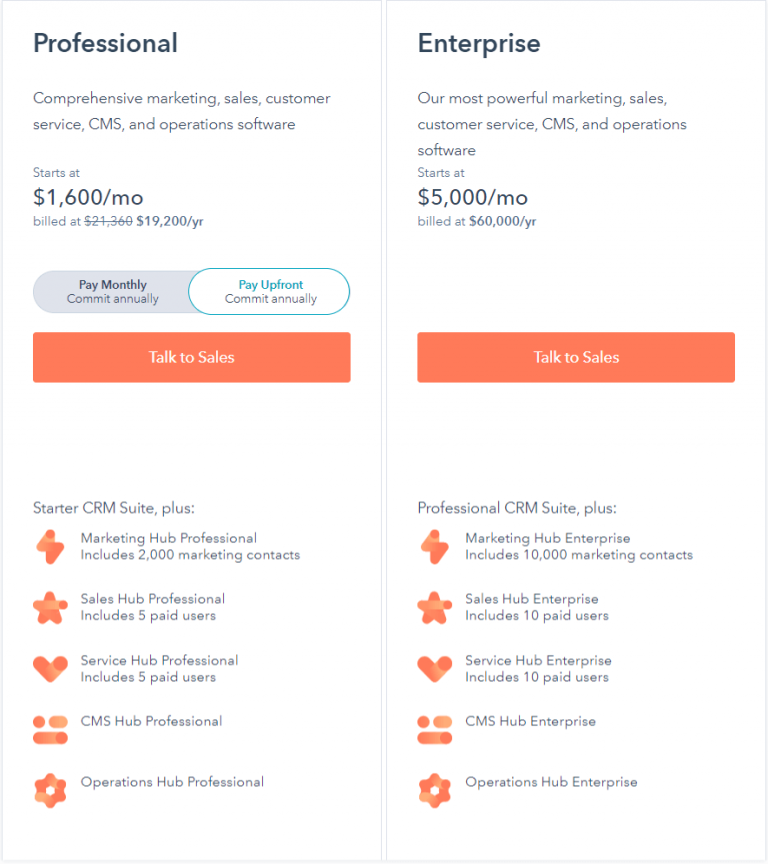
Task: Select the Professional plan heading
Action: coord(105,43)
